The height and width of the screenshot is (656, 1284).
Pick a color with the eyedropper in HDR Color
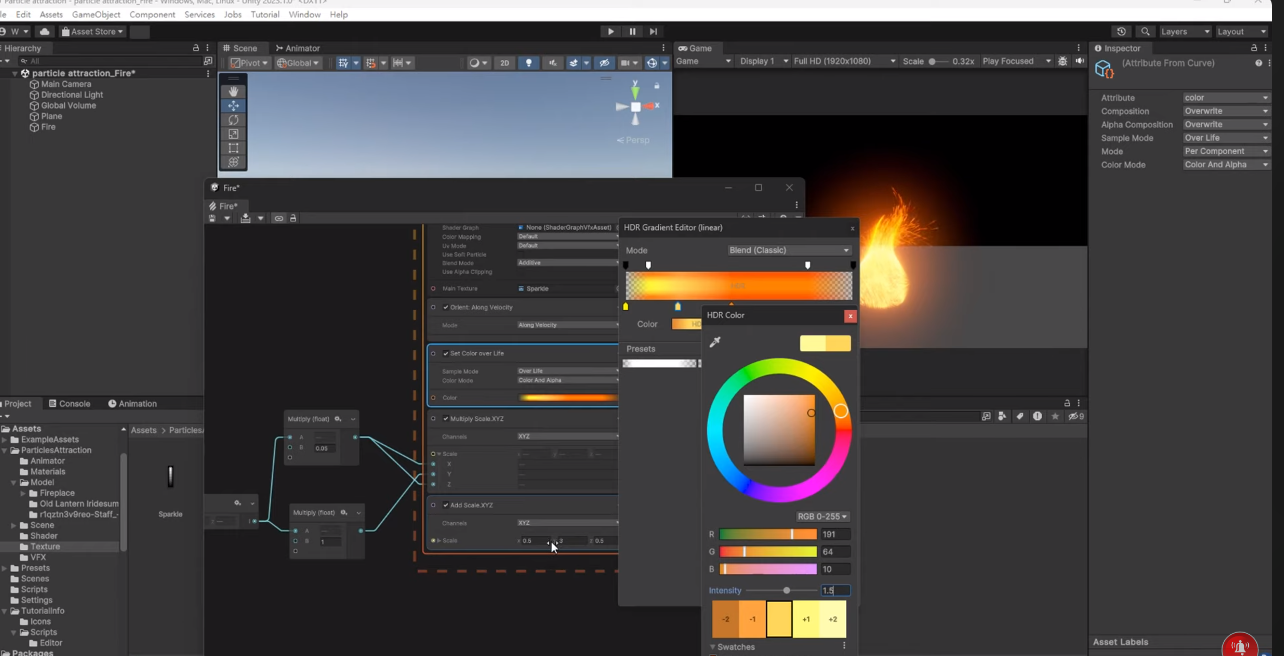click(716, 342)
